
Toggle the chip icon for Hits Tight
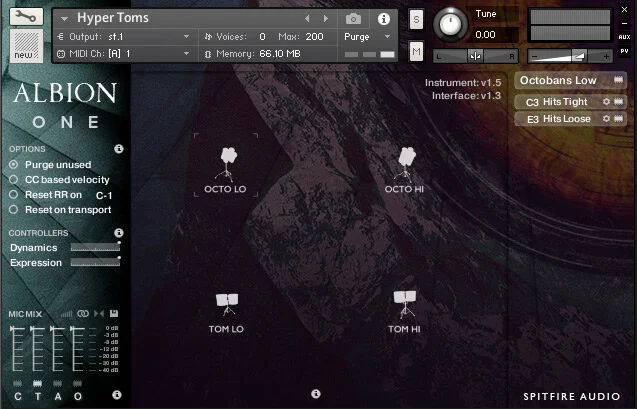pyautogui.click(x=618, y=102)
